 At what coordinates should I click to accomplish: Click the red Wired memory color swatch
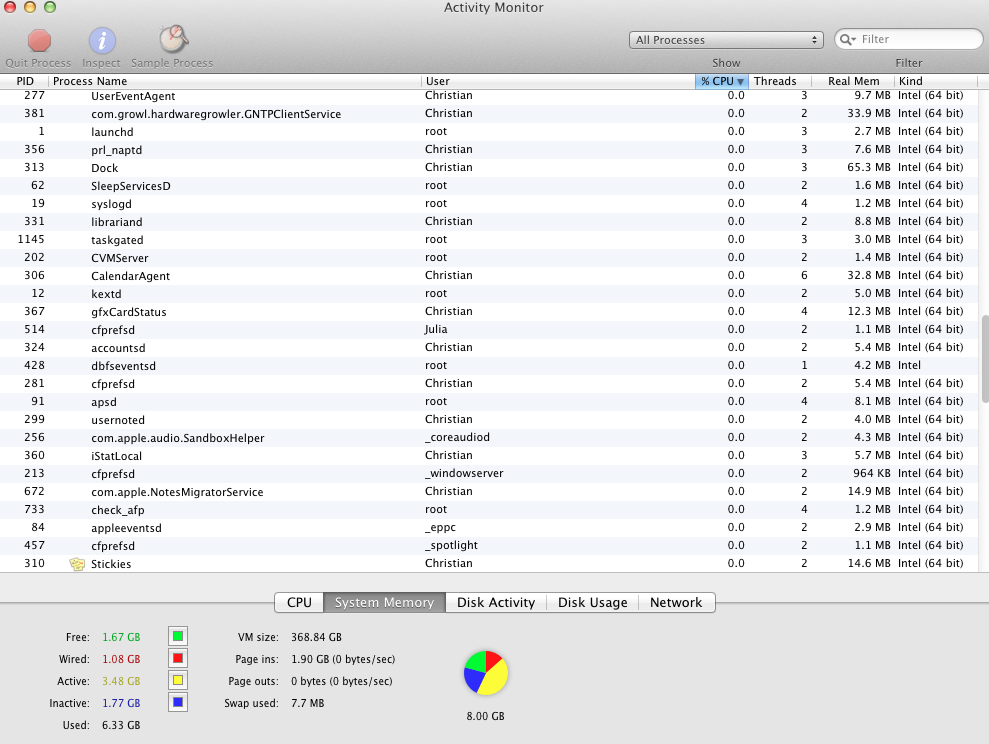[x=178, y=658]
